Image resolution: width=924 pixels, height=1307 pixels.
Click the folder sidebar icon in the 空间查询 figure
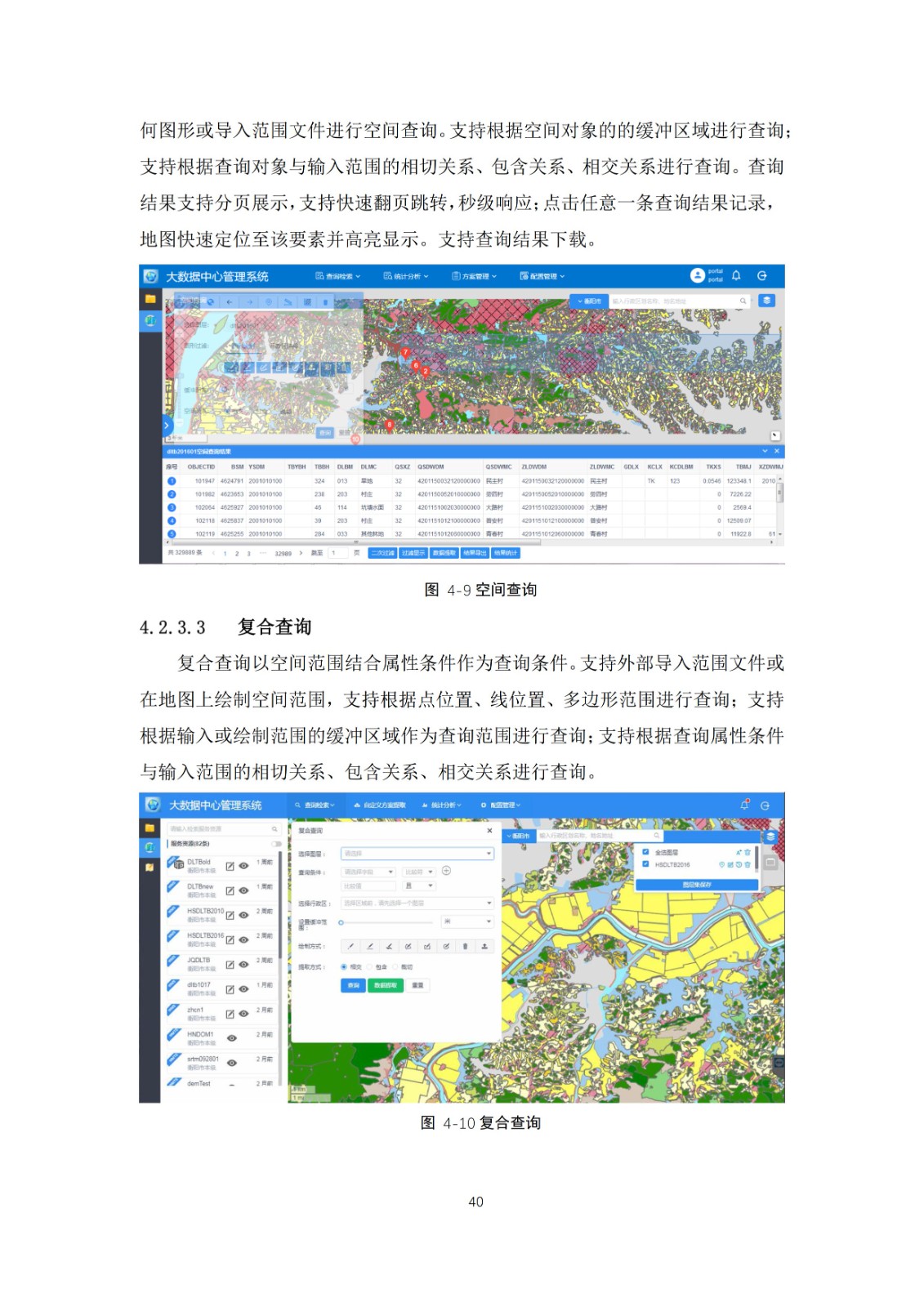click(x=150, y=299)
